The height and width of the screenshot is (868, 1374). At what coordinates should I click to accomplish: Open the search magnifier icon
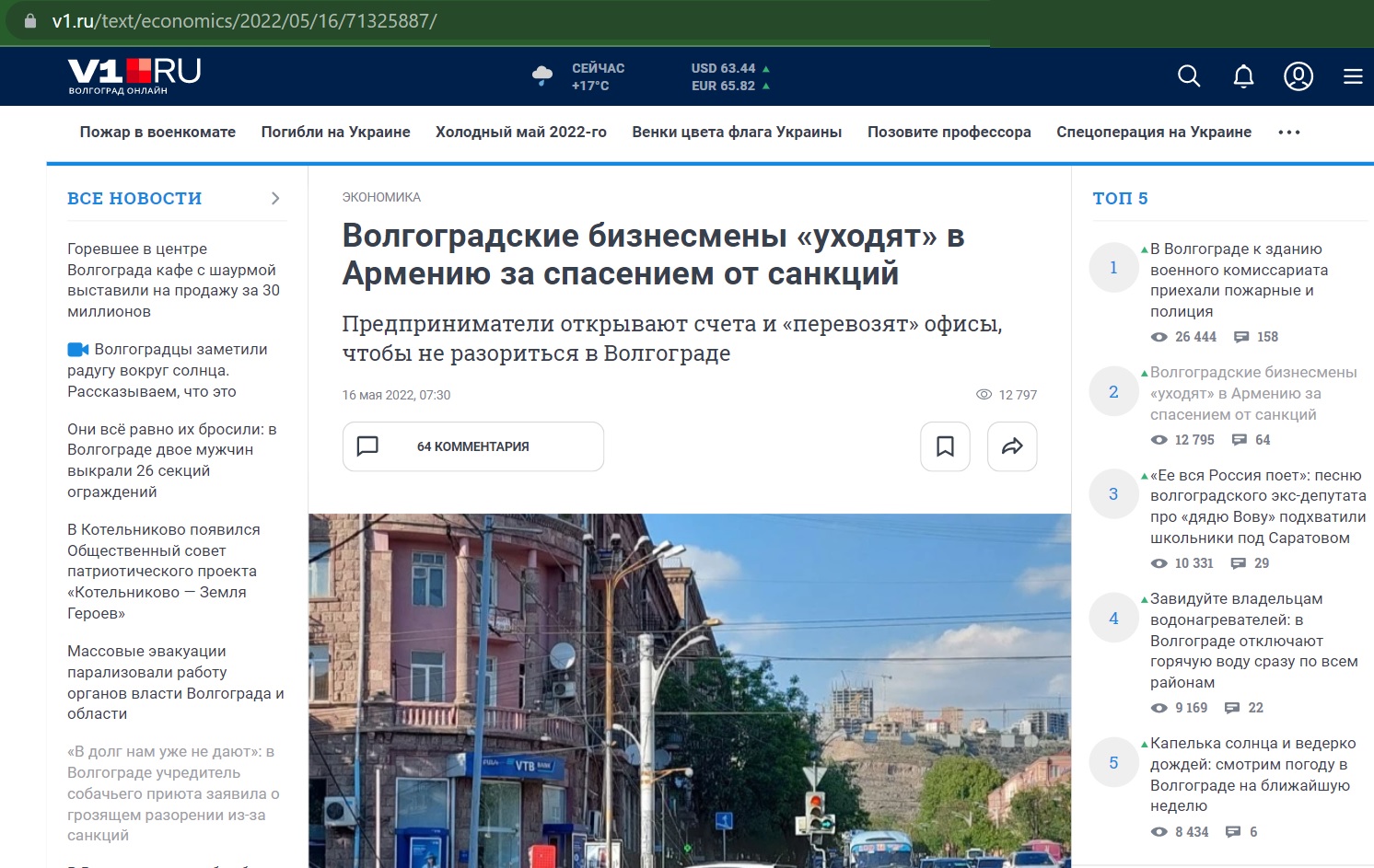1189,76
